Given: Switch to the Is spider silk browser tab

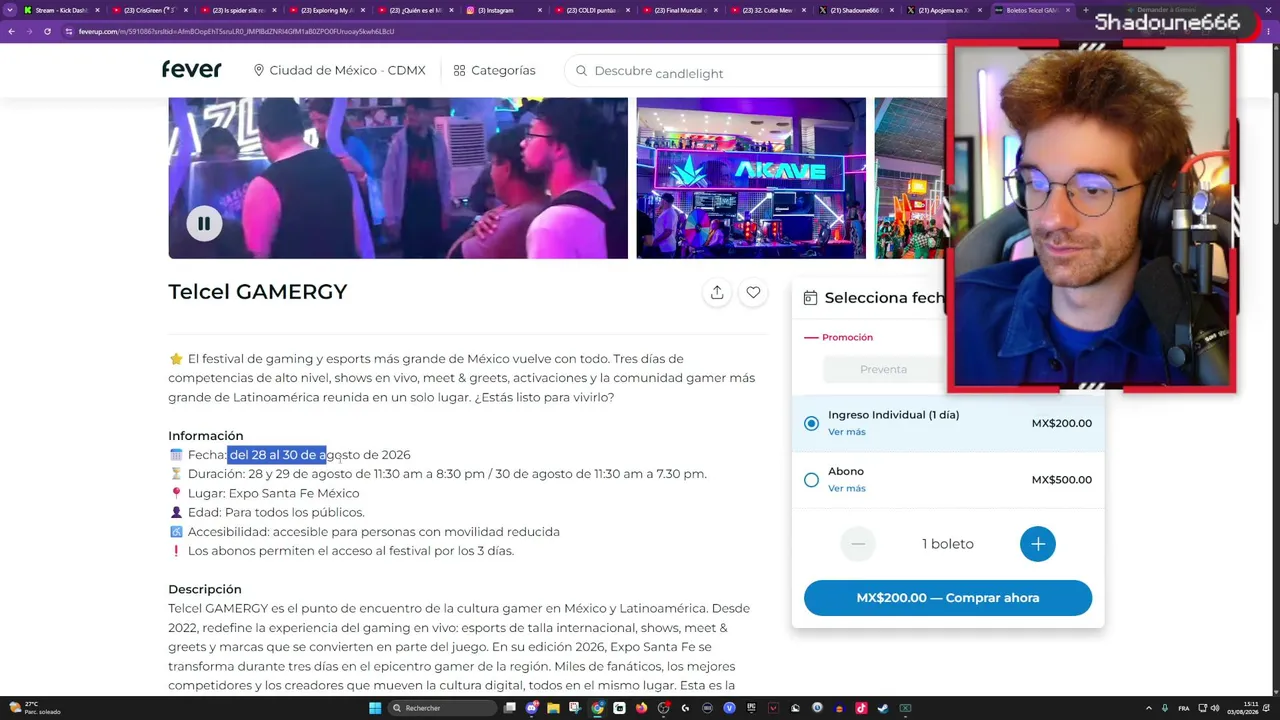Looking at the screenshot, I should pyautogui.click(x=240, y=10).
